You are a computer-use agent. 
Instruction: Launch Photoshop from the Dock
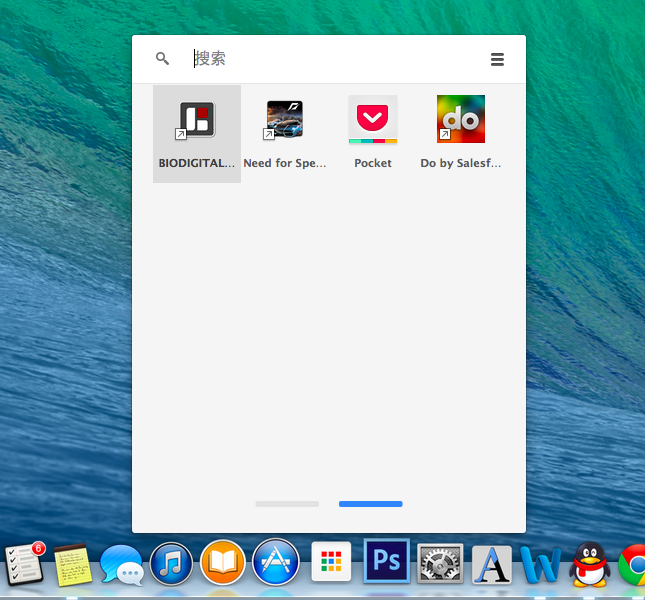point(387,561)
